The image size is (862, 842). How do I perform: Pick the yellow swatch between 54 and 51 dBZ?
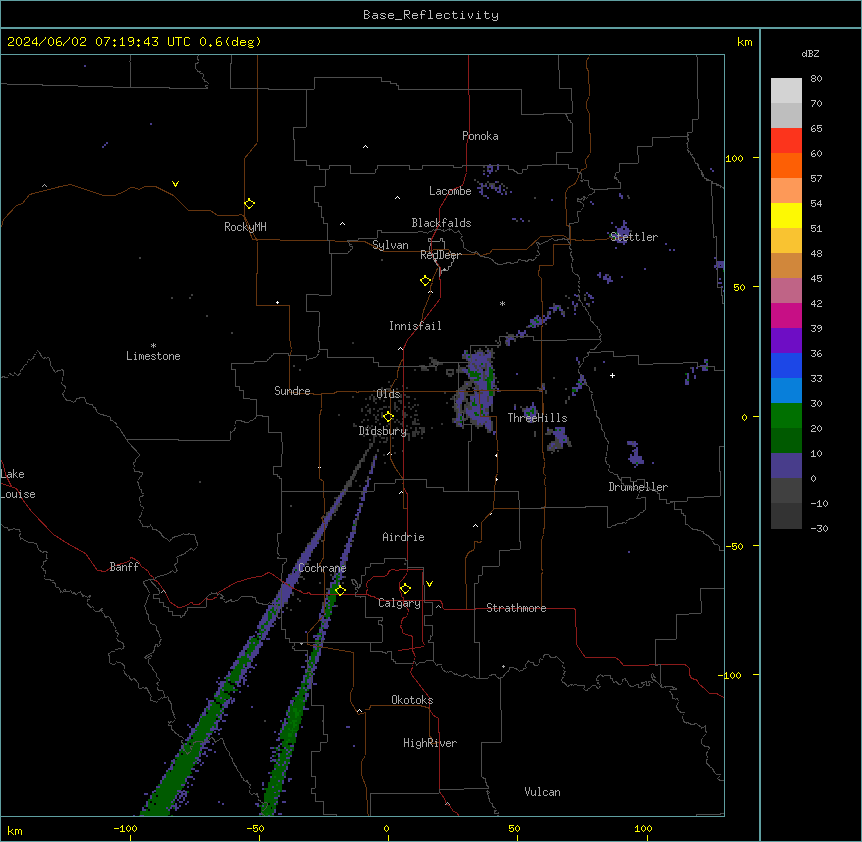(x=786, y=215)
